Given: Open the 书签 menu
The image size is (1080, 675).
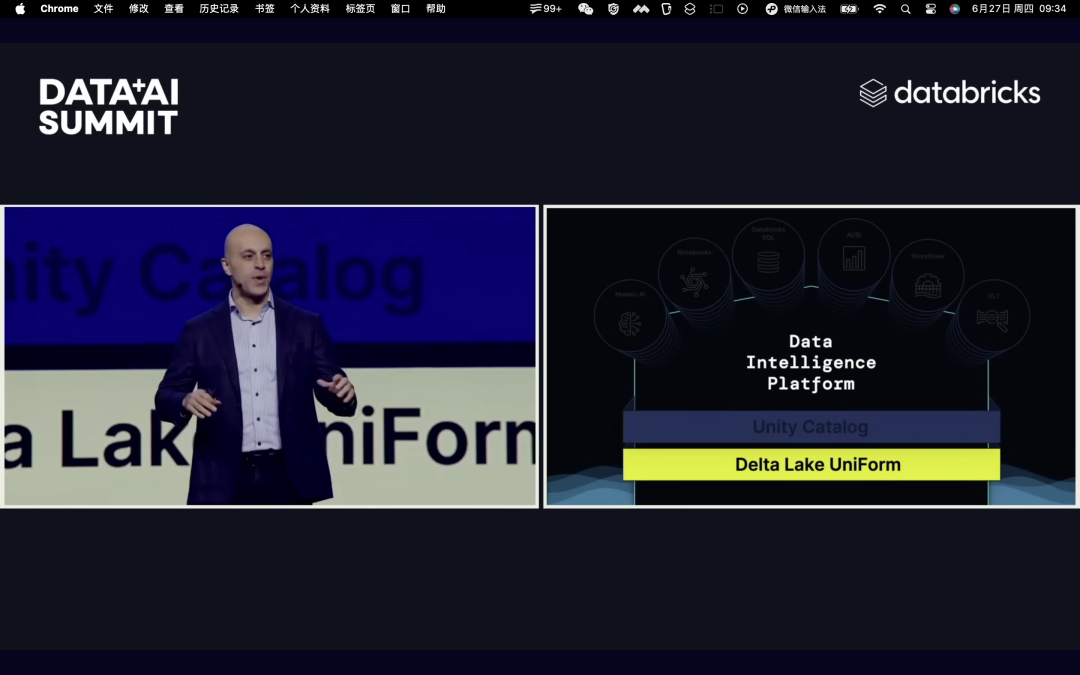Looking at the screenshot, I should [264, 9].
